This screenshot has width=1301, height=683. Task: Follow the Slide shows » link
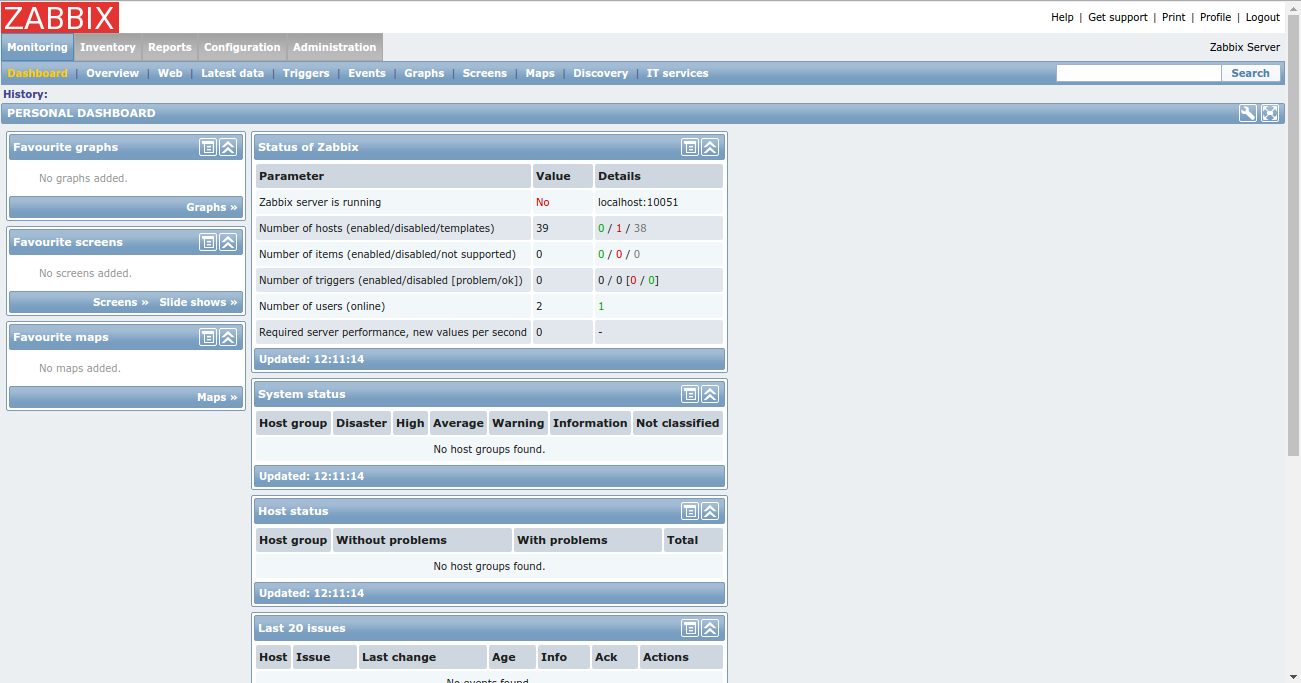[x=199, y=302]
